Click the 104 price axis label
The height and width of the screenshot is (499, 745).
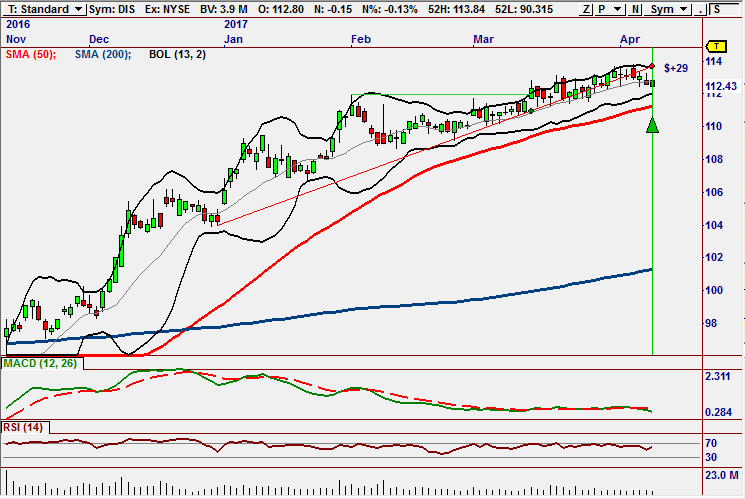tap(714, 225)
